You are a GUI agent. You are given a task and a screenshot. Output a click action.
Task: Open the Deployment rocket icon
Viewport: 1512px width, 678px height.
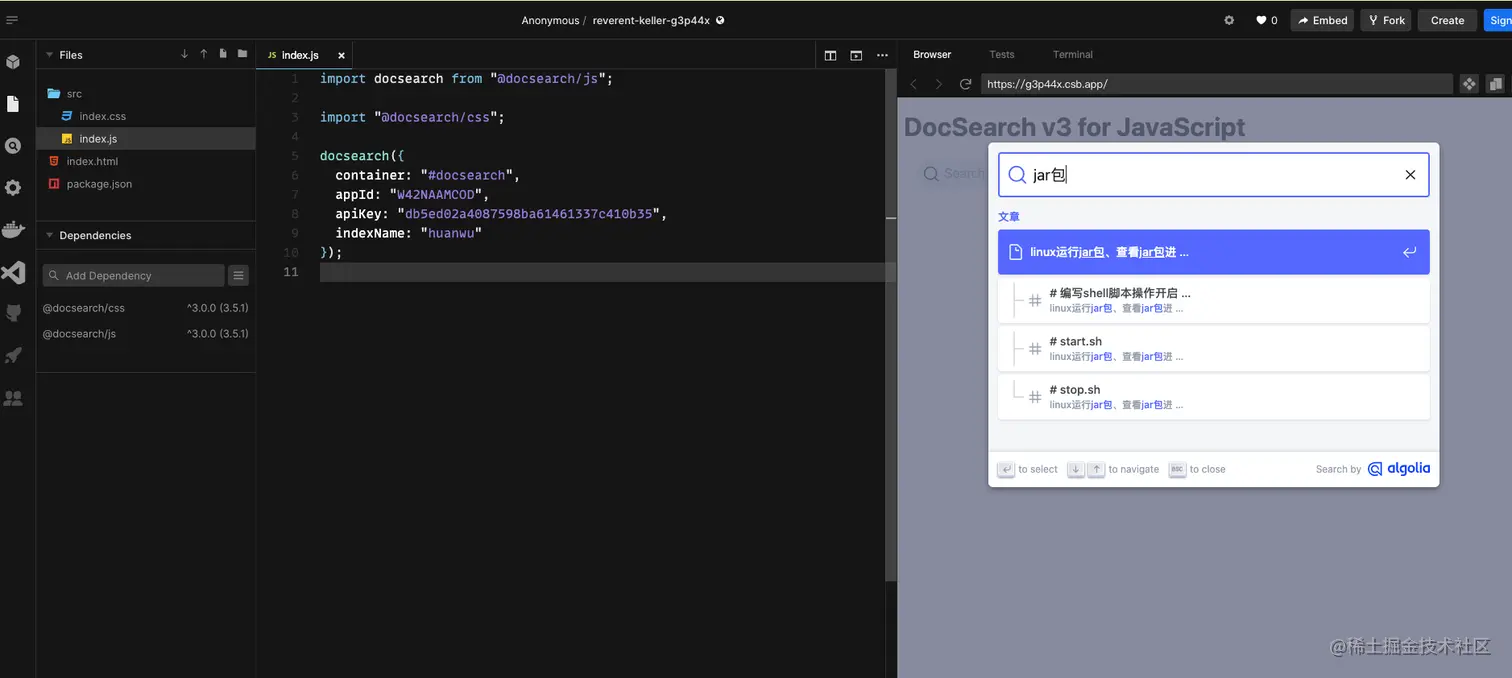pyautogui.click(x=13, y=356)
